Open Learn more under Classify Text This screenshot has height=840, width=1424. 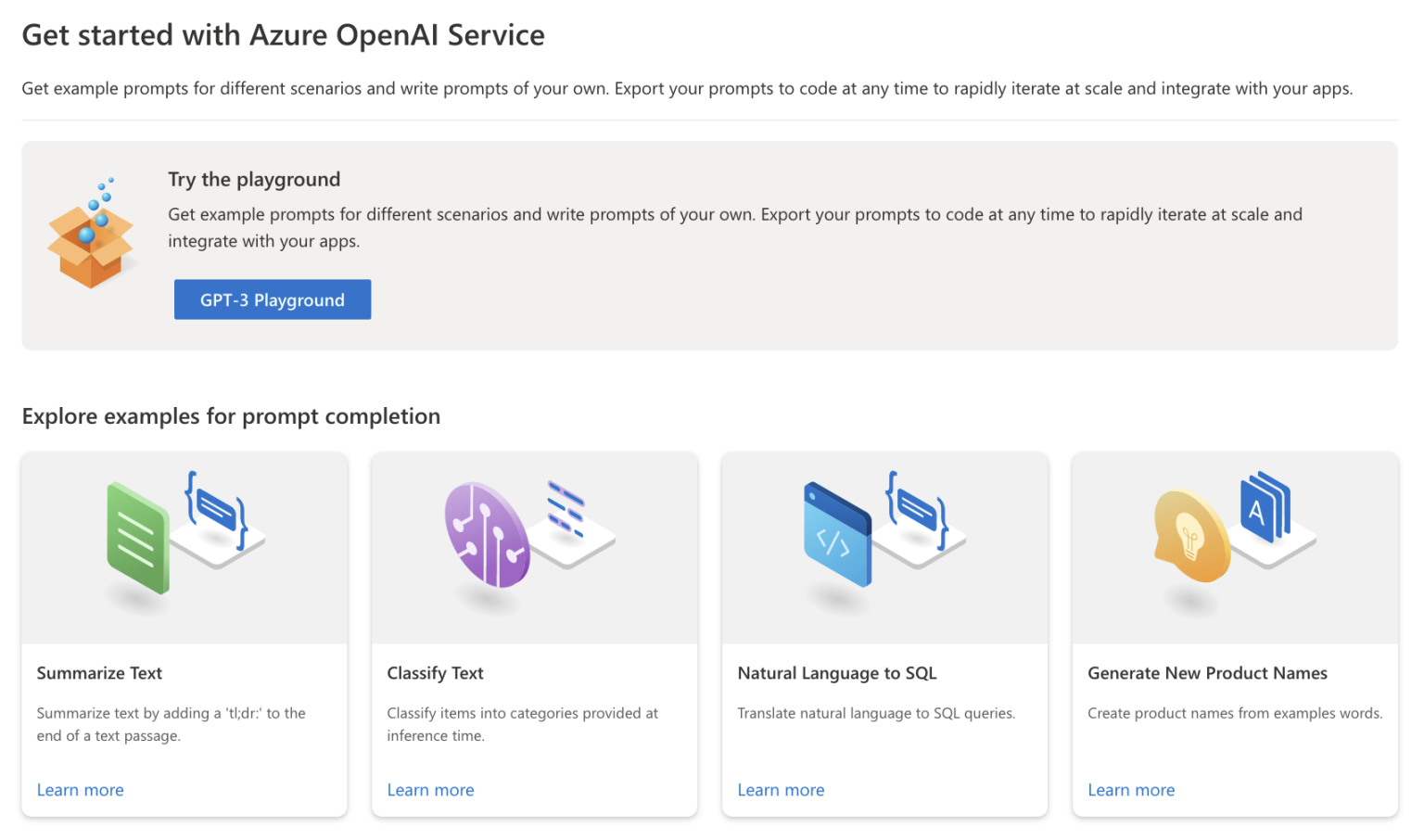click(431, 790)
